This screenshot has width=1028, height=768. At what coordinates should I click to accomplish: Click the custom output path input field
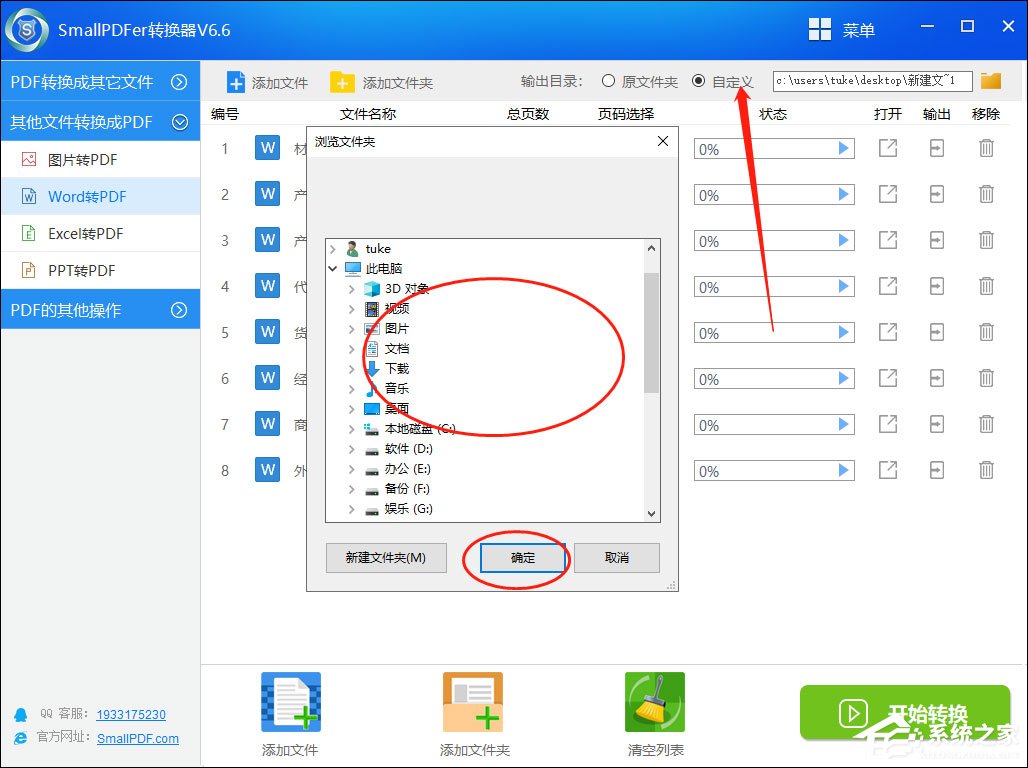868,81
